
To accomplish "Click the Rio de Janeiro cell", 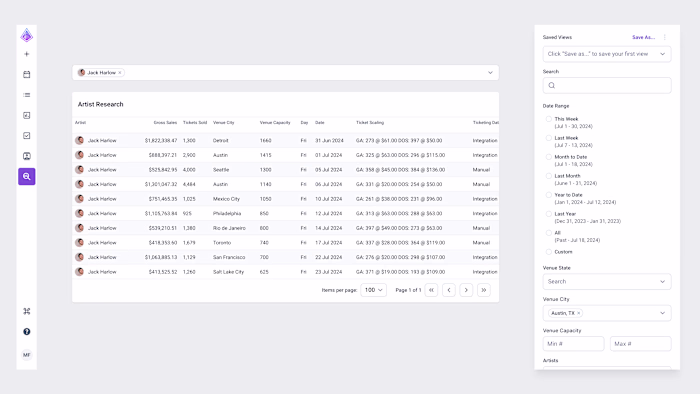I will click(229, 228).
